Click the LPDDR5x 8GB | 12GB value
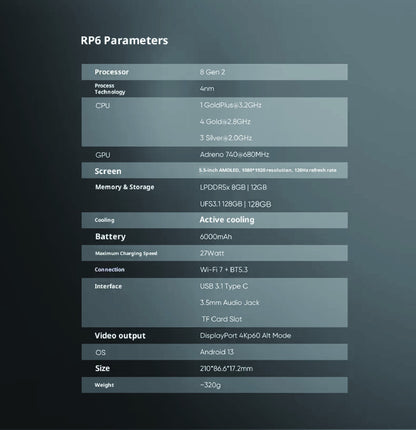Screen dimensions: 416x430 (x=233, y=187)
